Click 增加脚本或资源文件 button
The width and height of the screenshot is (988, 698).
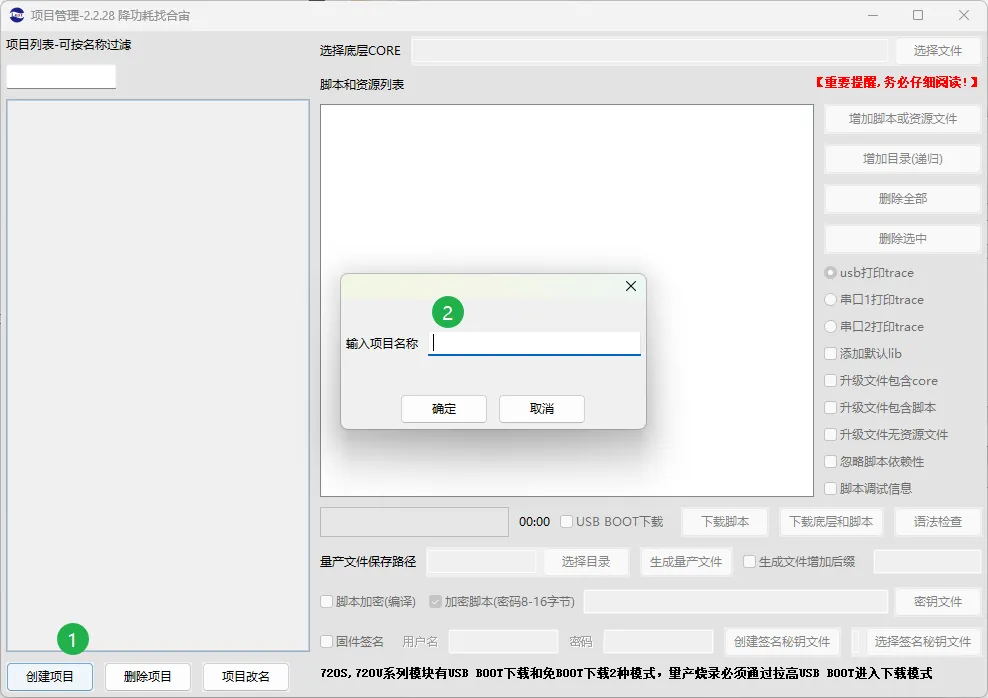click(x=902, y=118)
